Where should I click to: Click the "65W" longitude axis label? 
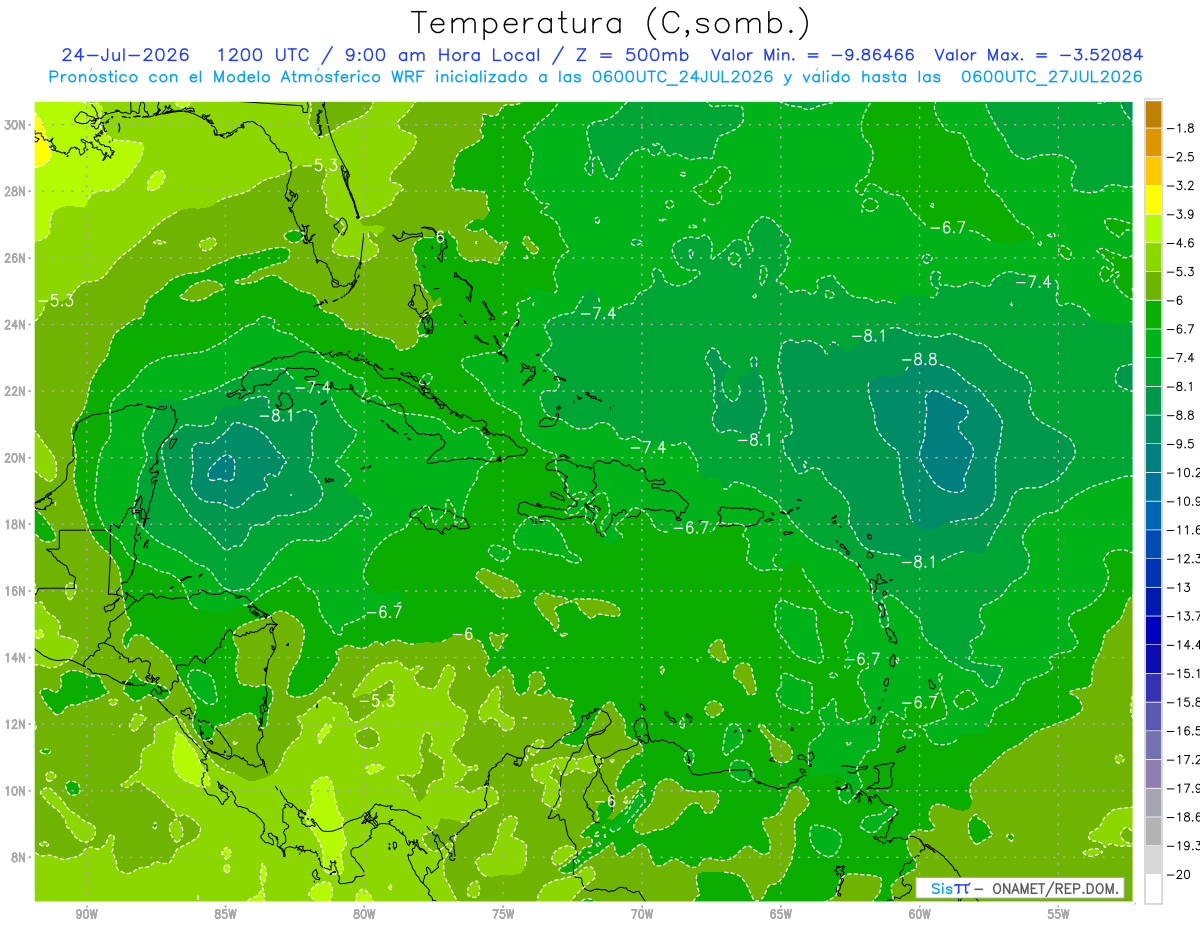point(781,914)
